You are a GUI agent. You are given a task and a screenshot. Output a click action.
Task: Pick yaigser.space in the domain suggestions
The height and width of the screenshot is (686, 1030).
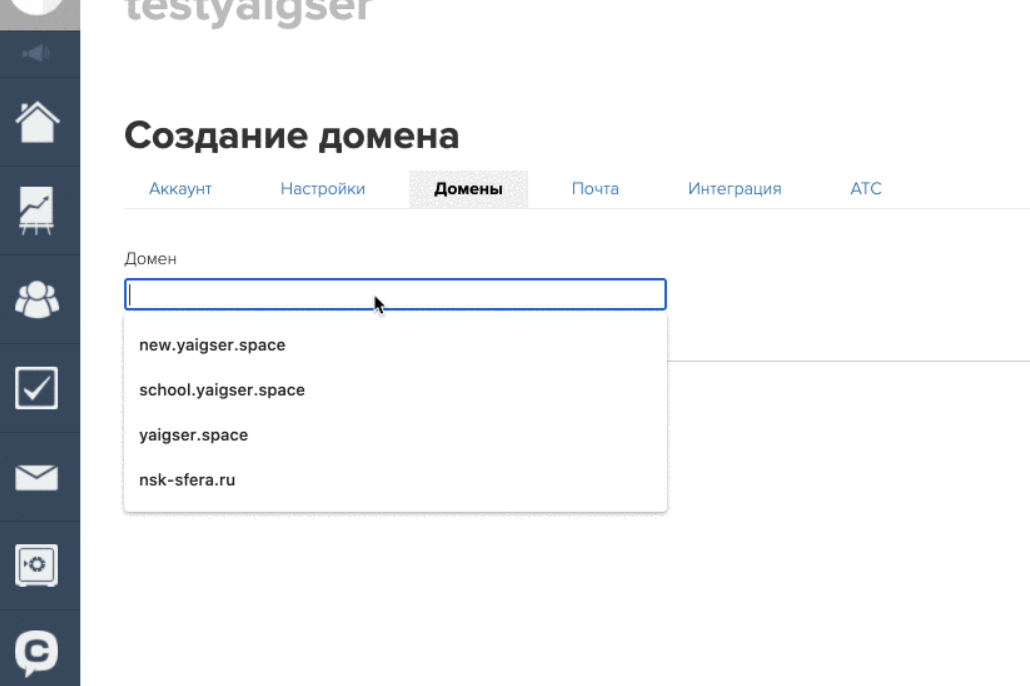point(193,435)
